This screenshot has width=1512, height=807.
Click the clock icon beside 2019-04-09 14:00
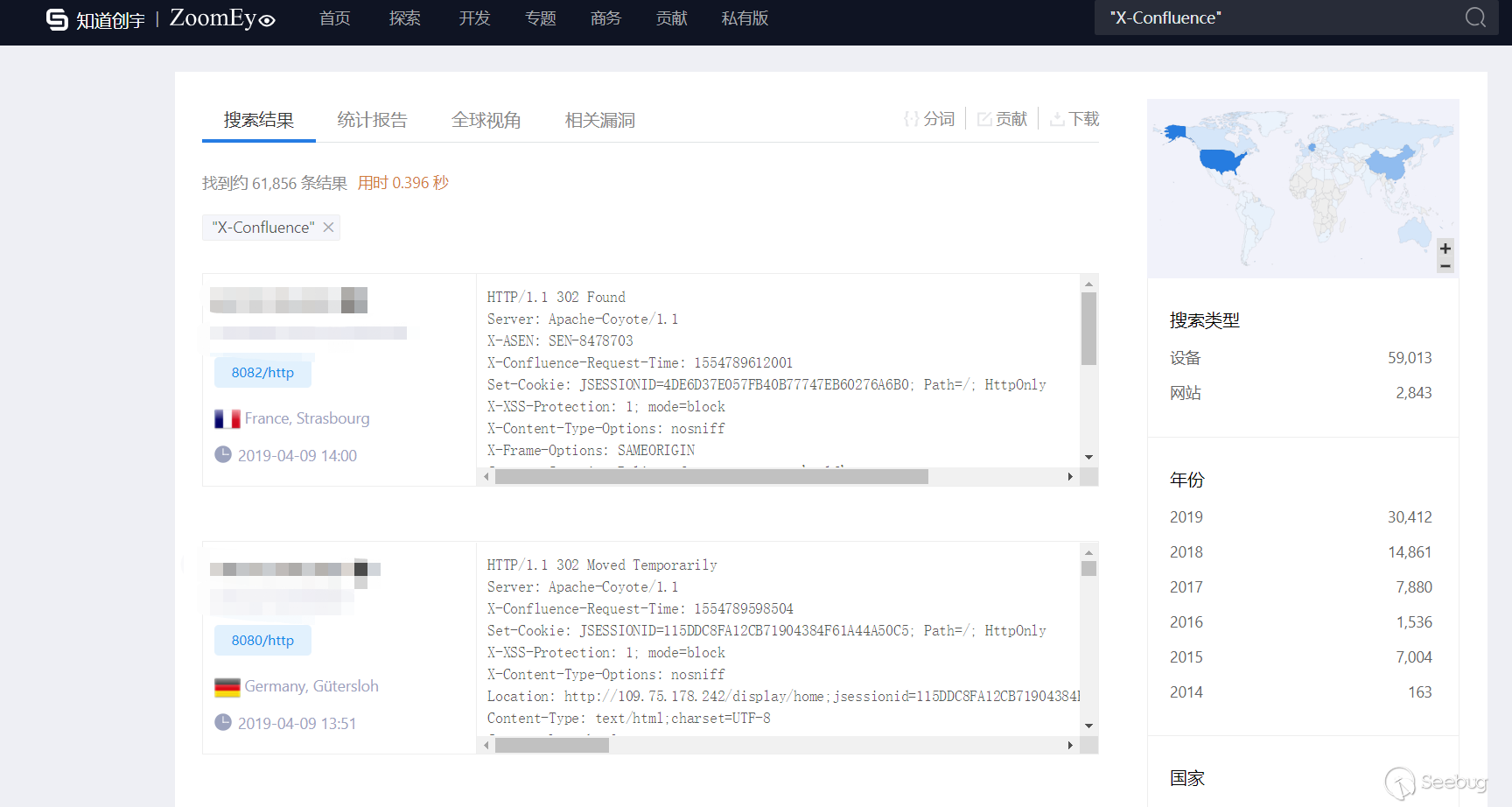tap(223, 455)
